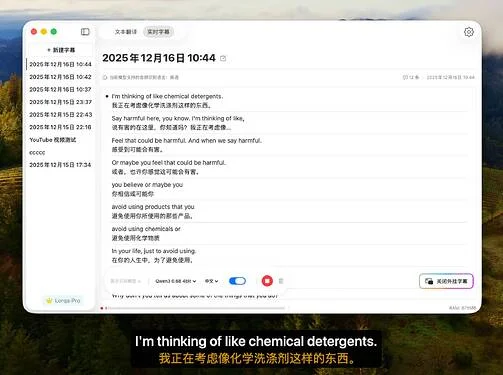Open the grayed-out dropdown left of Qwen3

pos(126,281)
